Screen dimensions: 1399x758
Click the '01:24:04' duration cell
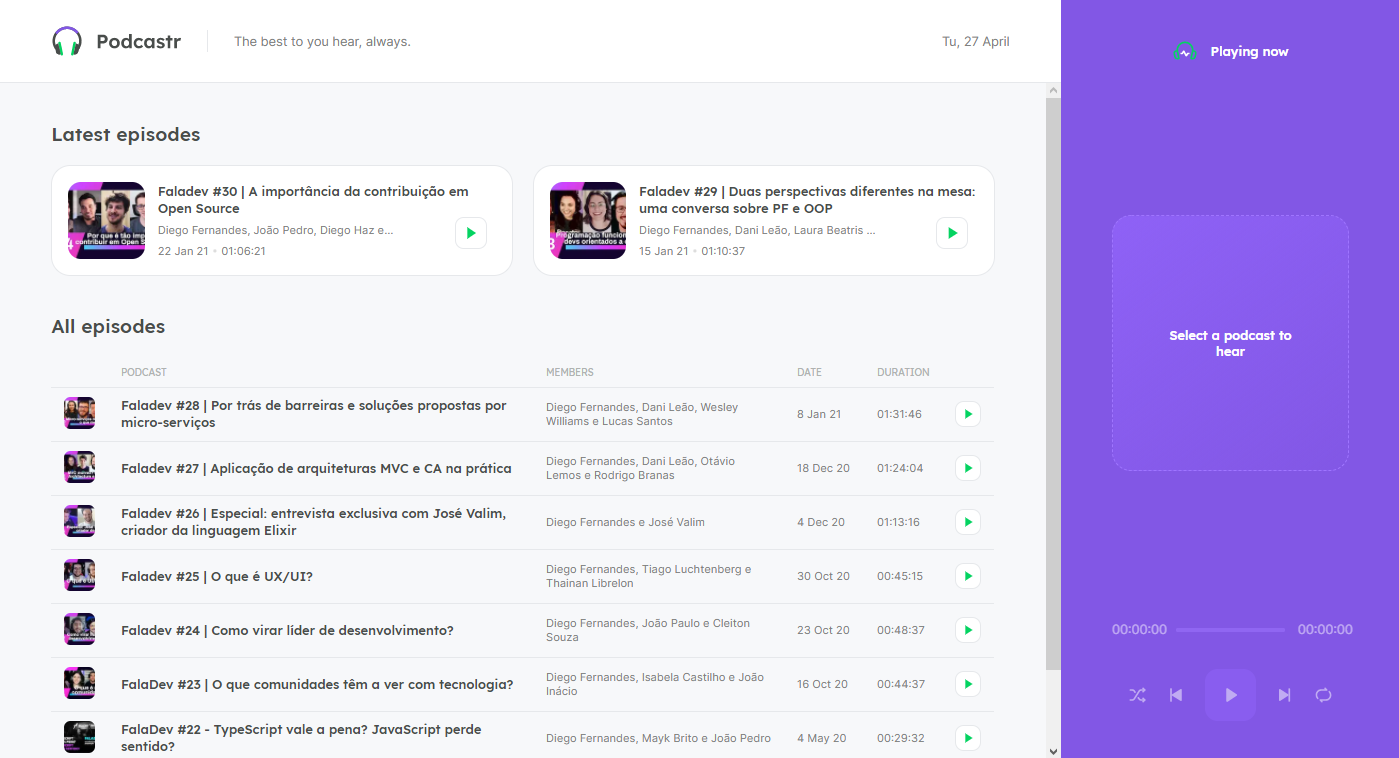[x=900, y=468]
